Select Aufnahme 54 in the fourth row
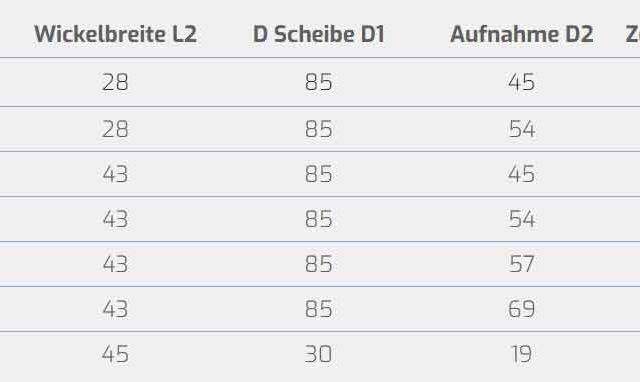 click(522, 219)
